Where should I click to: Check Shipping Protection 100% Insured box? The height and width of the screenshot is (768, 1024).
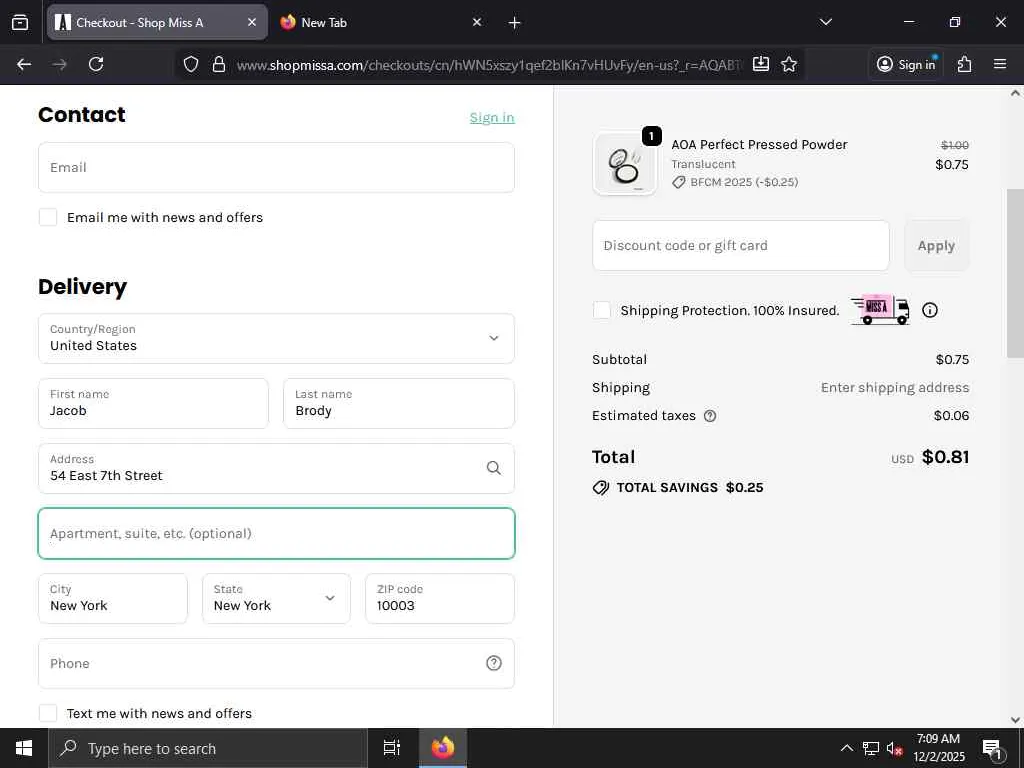601,310
